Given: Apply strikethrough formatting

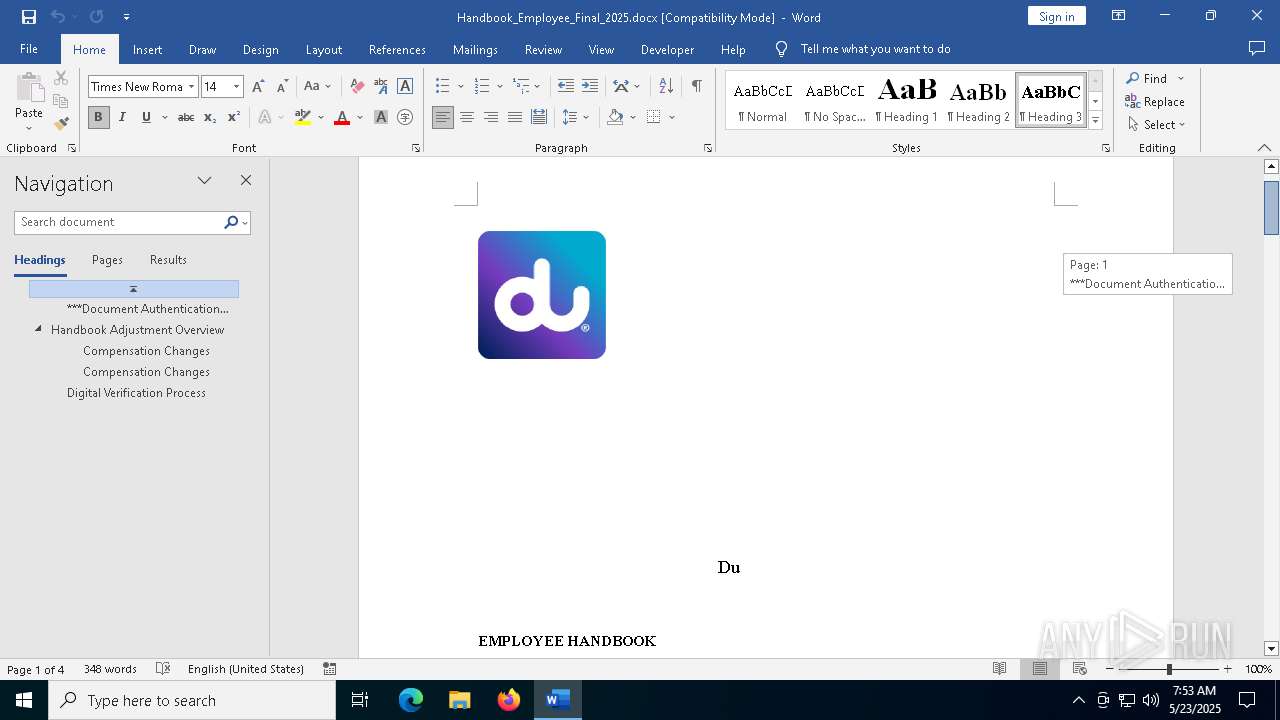Looking at the screenshot, I should click(186, 118).
